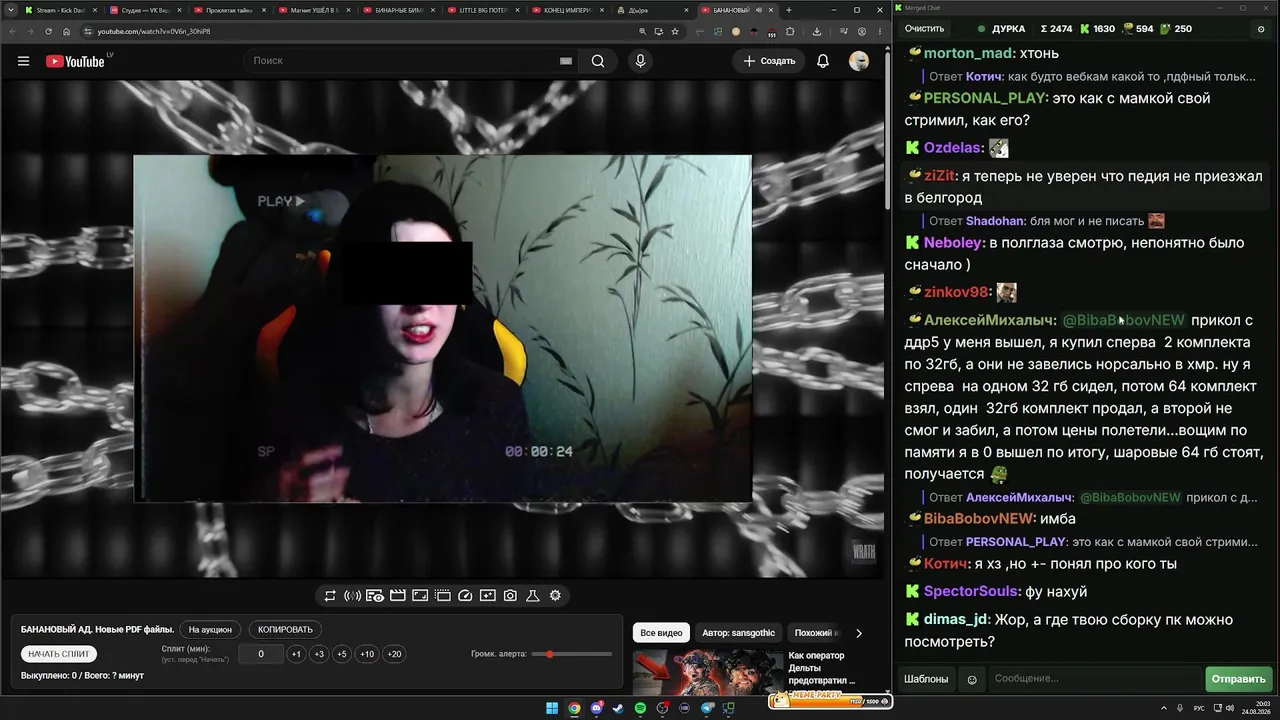The width and height of the screenshot is (1280, 720).
Task: Open the on-screen keyboard in search box
Action: (566, 61)
